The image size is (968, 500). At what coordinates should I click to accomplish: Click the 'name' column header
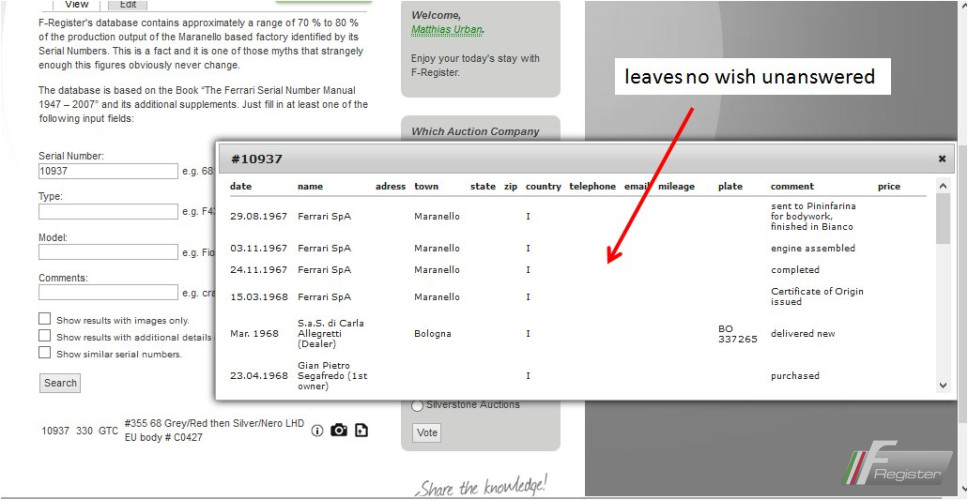point(310,186)
